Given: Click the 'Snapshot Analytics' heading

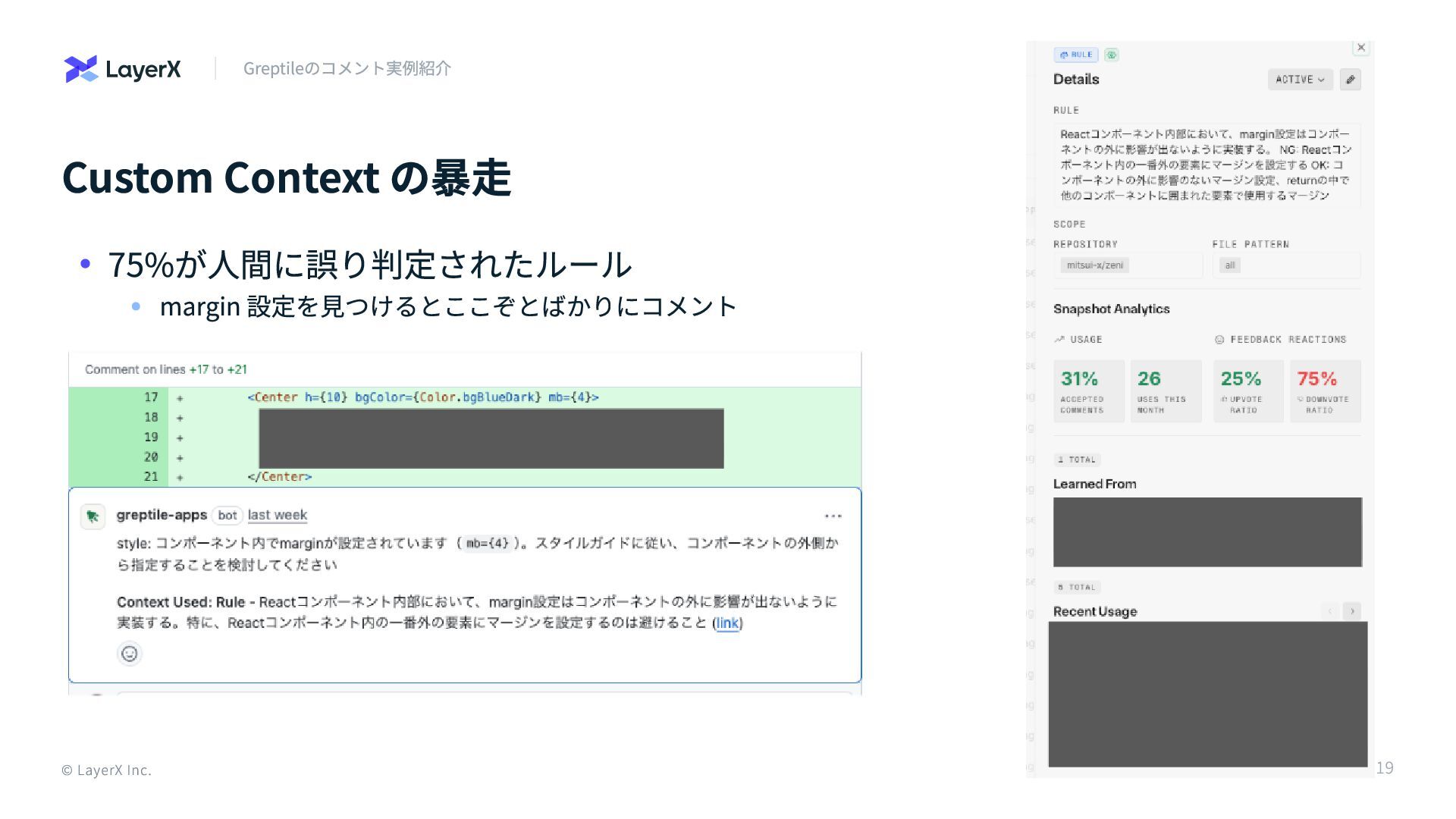Looking at the screenshot, I should 1111,309.
